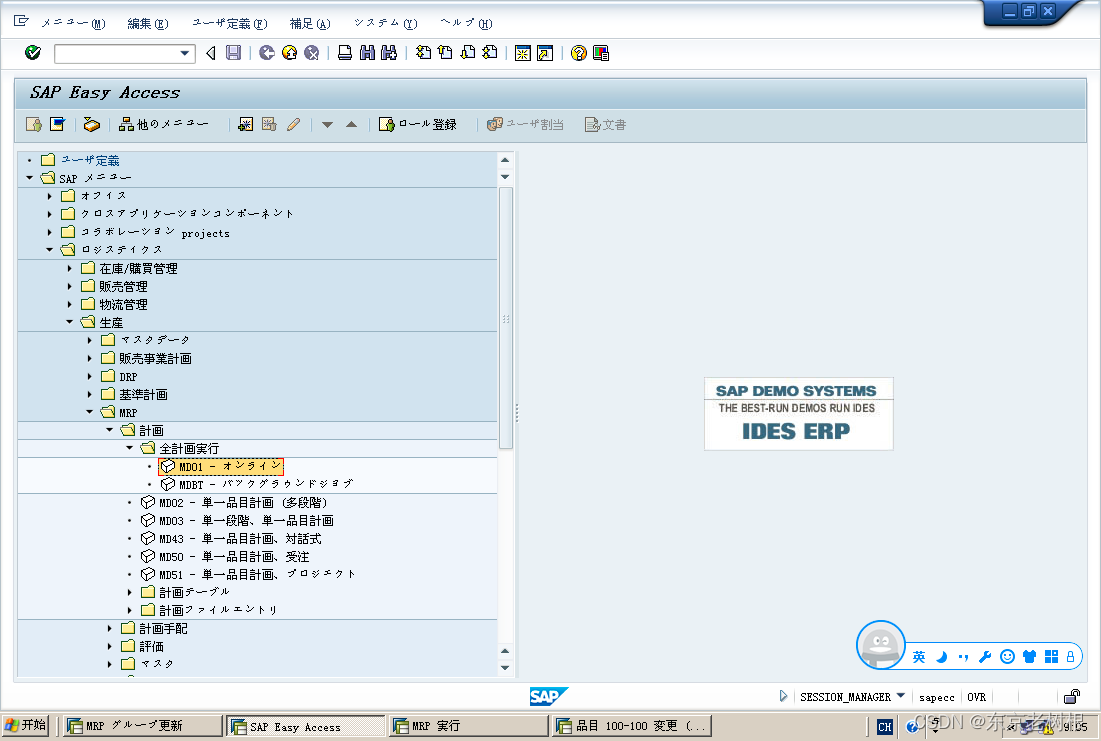The width and height of the screenshot is (1101, 741).
Task: Open the IME wrench settings icon
Action: pyautogui.click(x=985, y=657)
